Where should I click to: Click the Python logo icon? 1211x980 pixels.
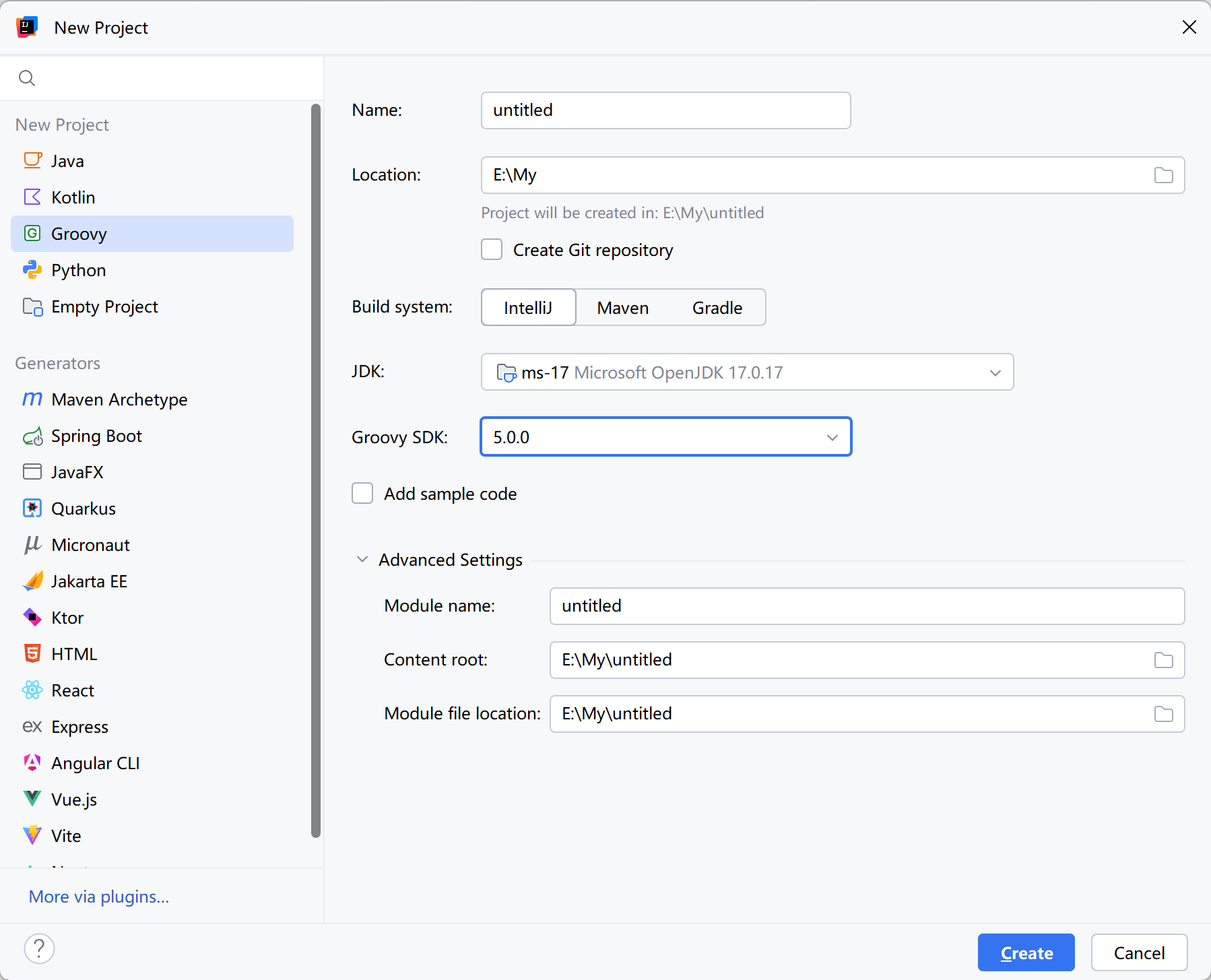32,270
